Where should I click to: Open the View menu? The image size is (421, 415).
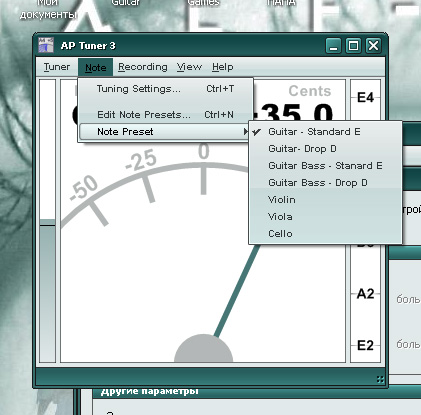click(189, 67)
